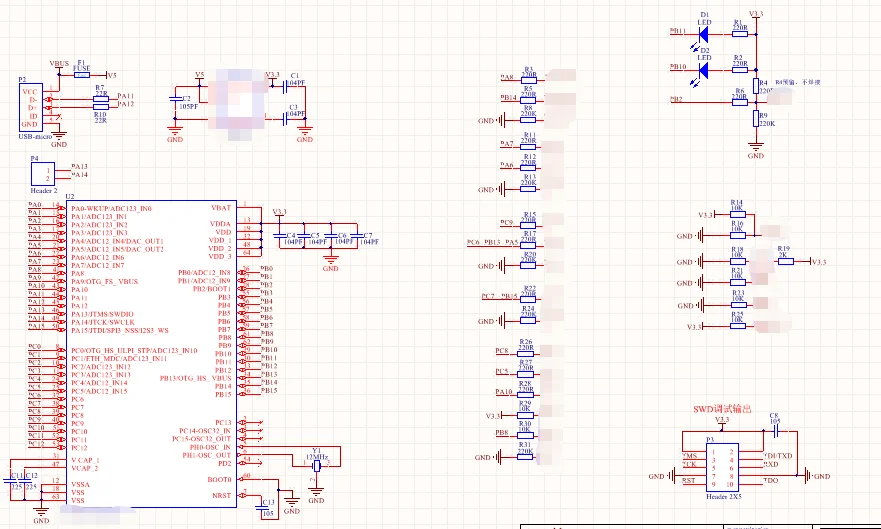The image size is (881, 529).
Task: Click pin name 'PA13/JTMS/SWDIO'
Action: (102, 314)
